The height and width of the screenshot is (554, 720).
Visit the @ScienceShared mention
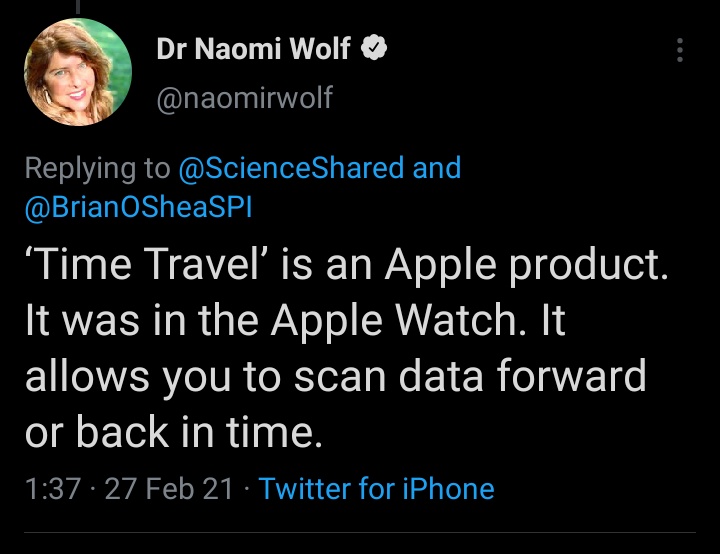(x=291, y=168)
